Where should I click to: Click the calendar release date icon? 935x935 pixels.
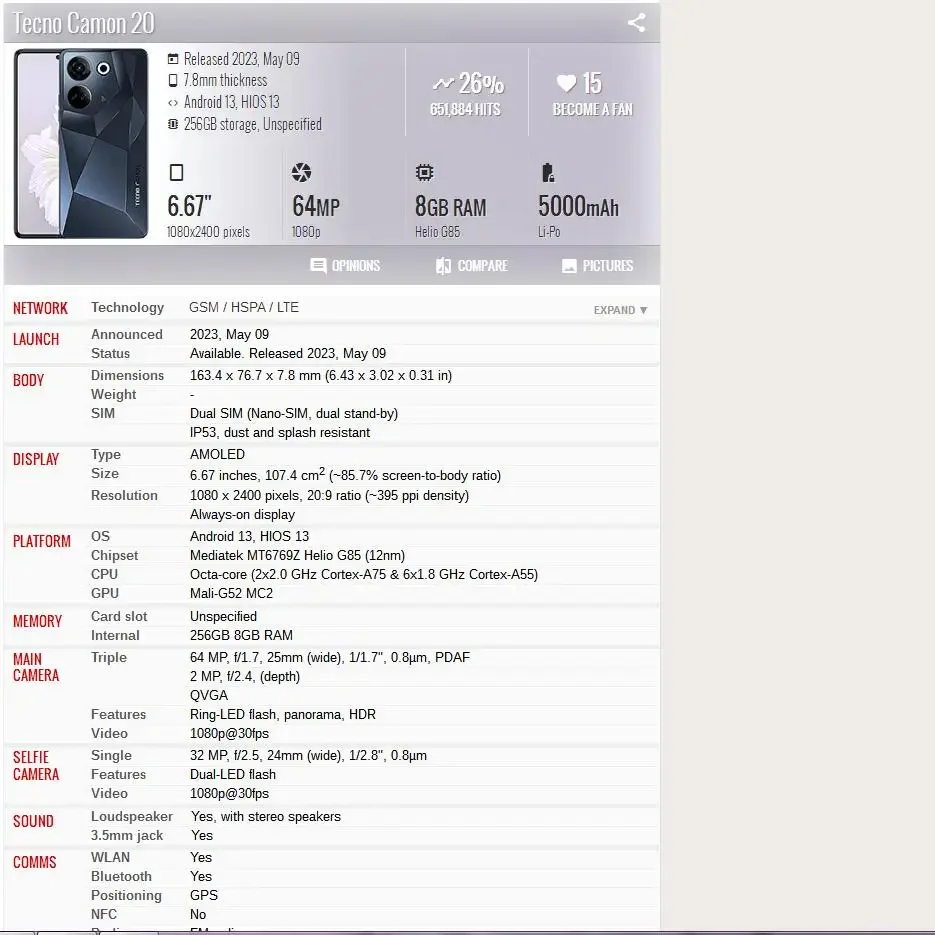[x=173, y=59]
